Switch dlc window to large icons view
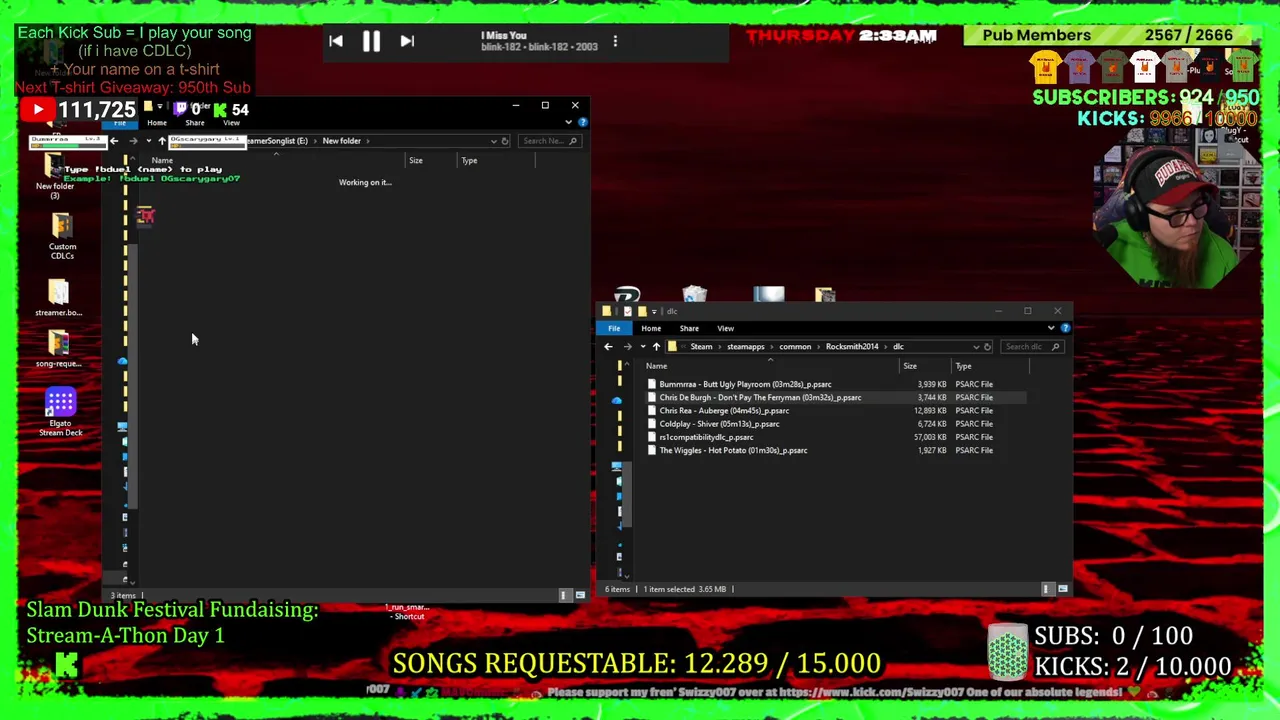 click(x=1062, y=589)
